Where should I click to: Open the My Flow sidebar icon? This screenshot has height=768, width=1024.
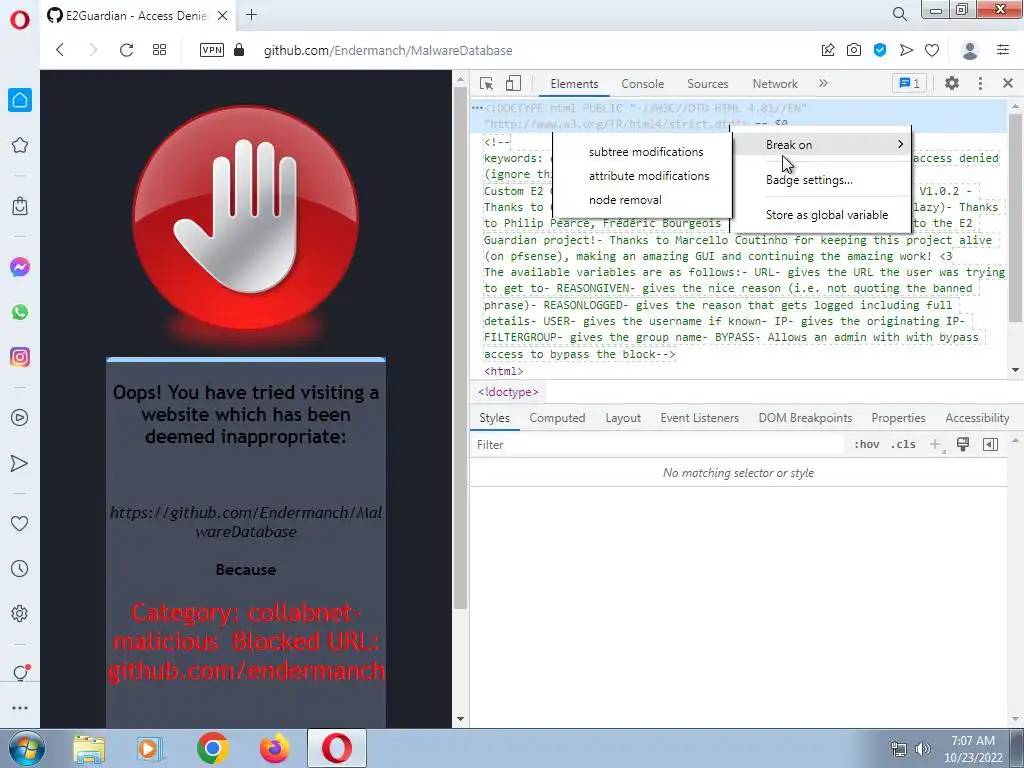click(20, 463)
